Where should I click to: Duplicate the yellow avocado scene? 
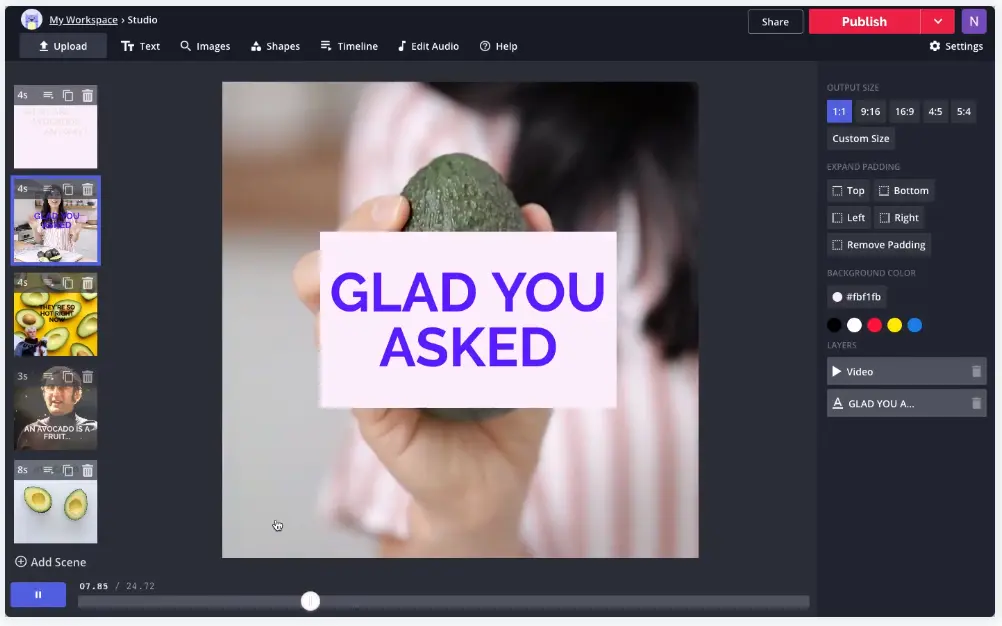coord(68,283)
